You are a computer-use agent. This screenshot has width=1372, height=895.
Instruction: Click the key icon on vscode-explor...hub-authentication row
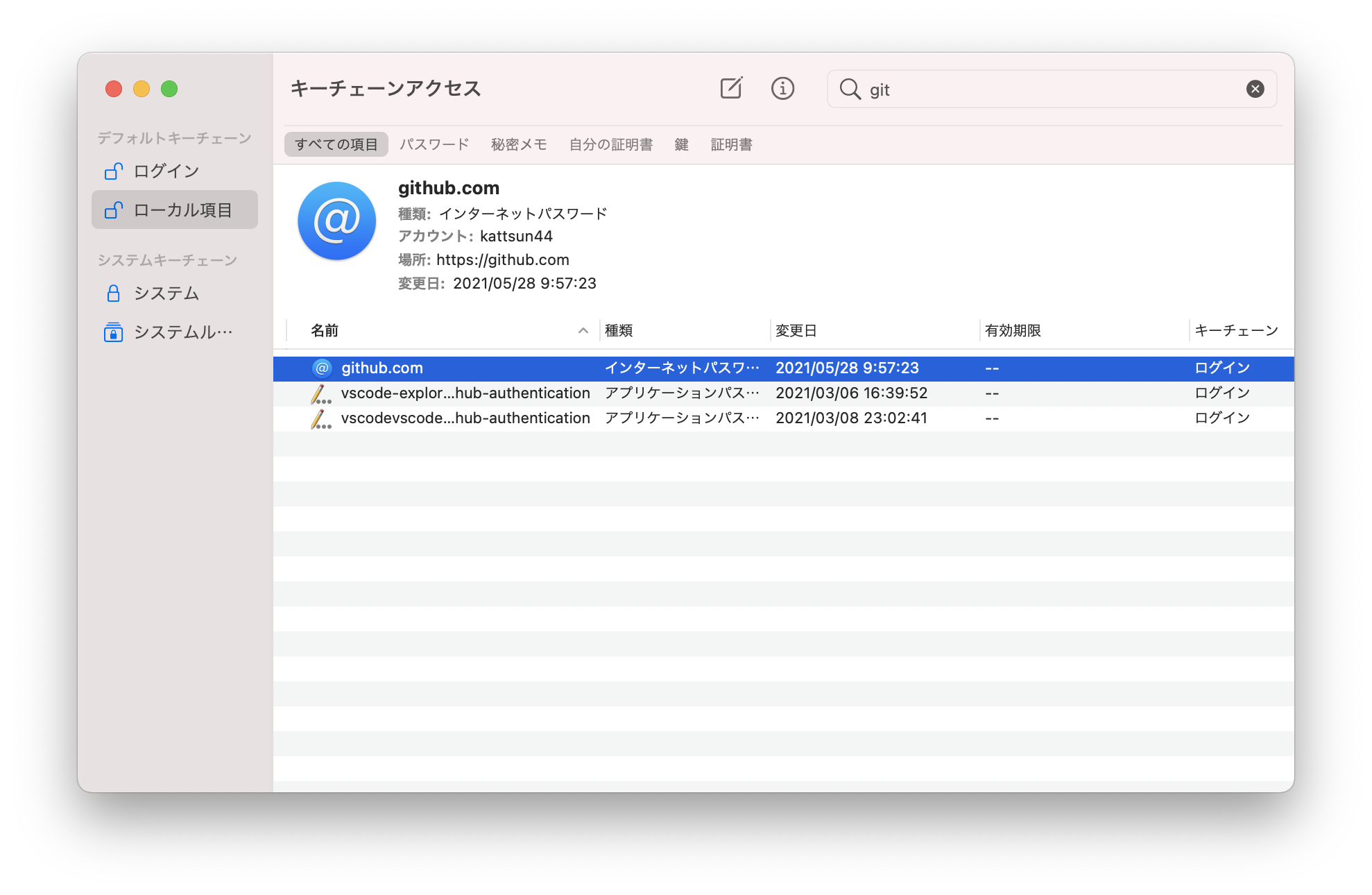click(x=321, y=393)
